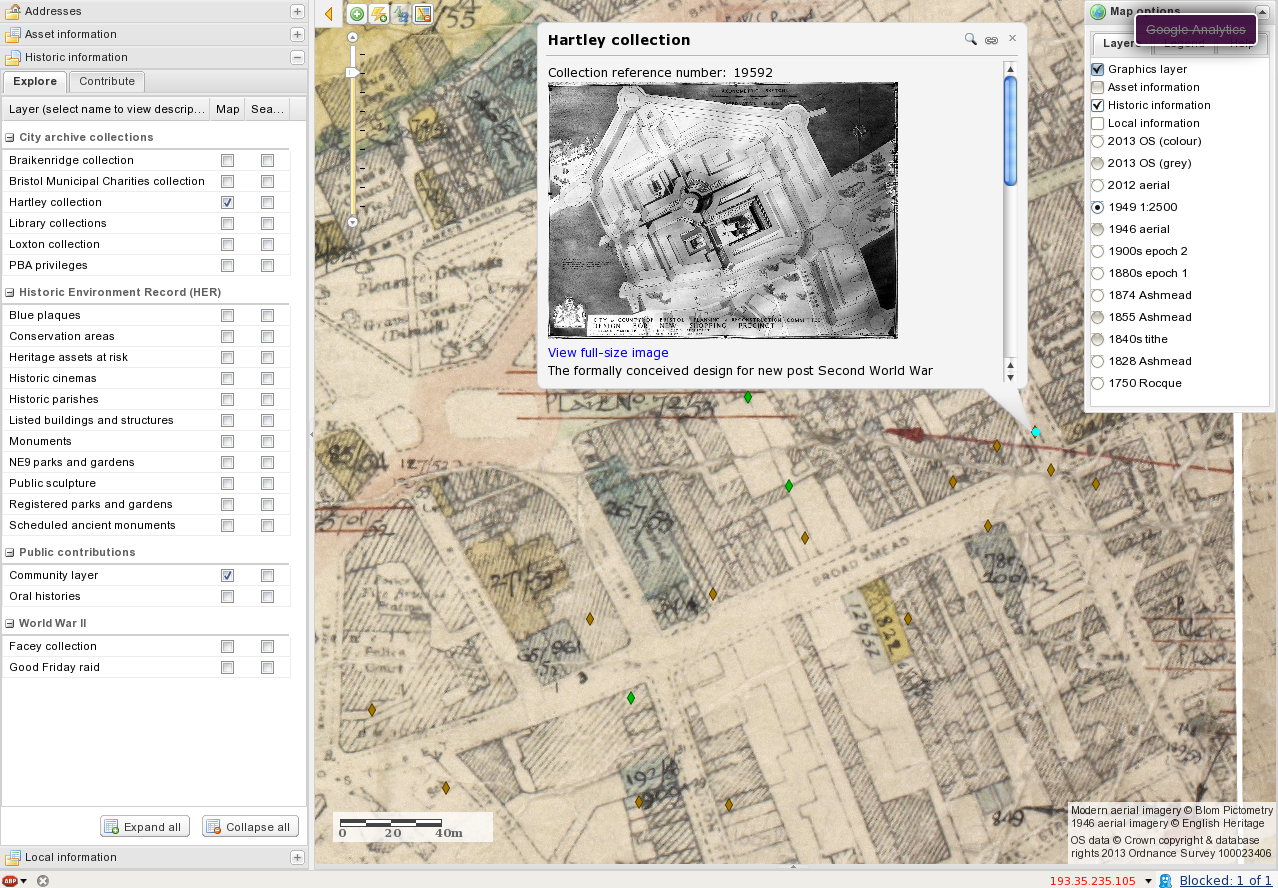The image size is (1278, 888).
Task: Click the green plus toolbar icon
Action: coord(357,14)
